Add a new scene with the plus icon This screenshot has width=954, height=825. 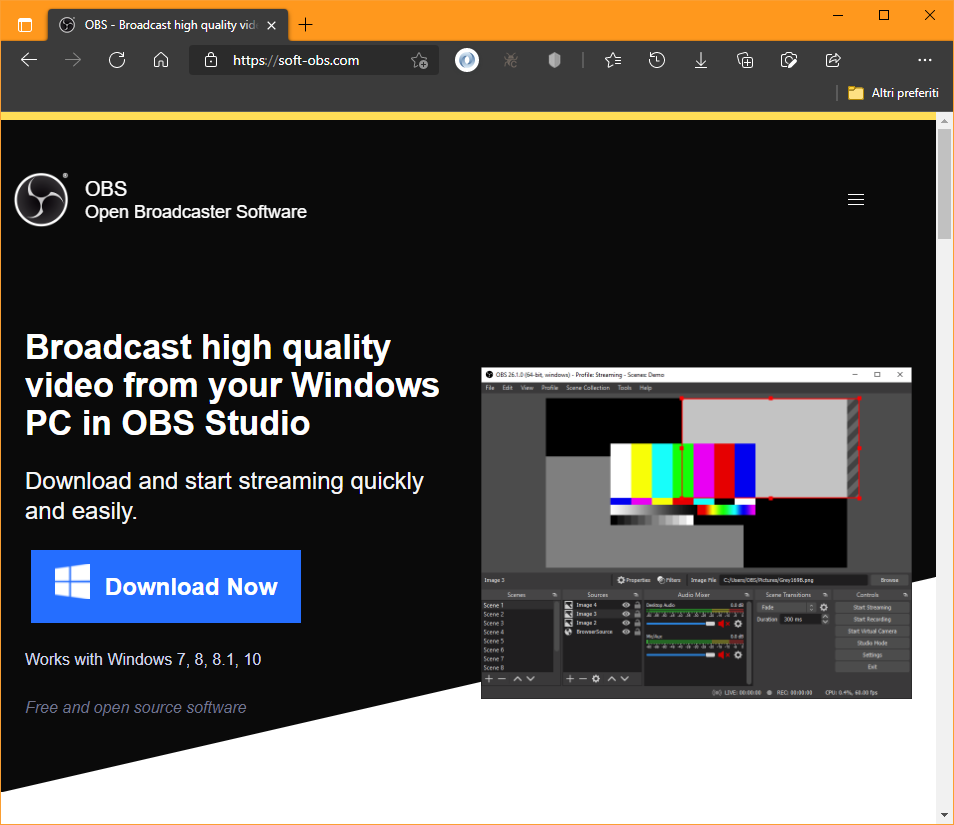coord(488,678)
